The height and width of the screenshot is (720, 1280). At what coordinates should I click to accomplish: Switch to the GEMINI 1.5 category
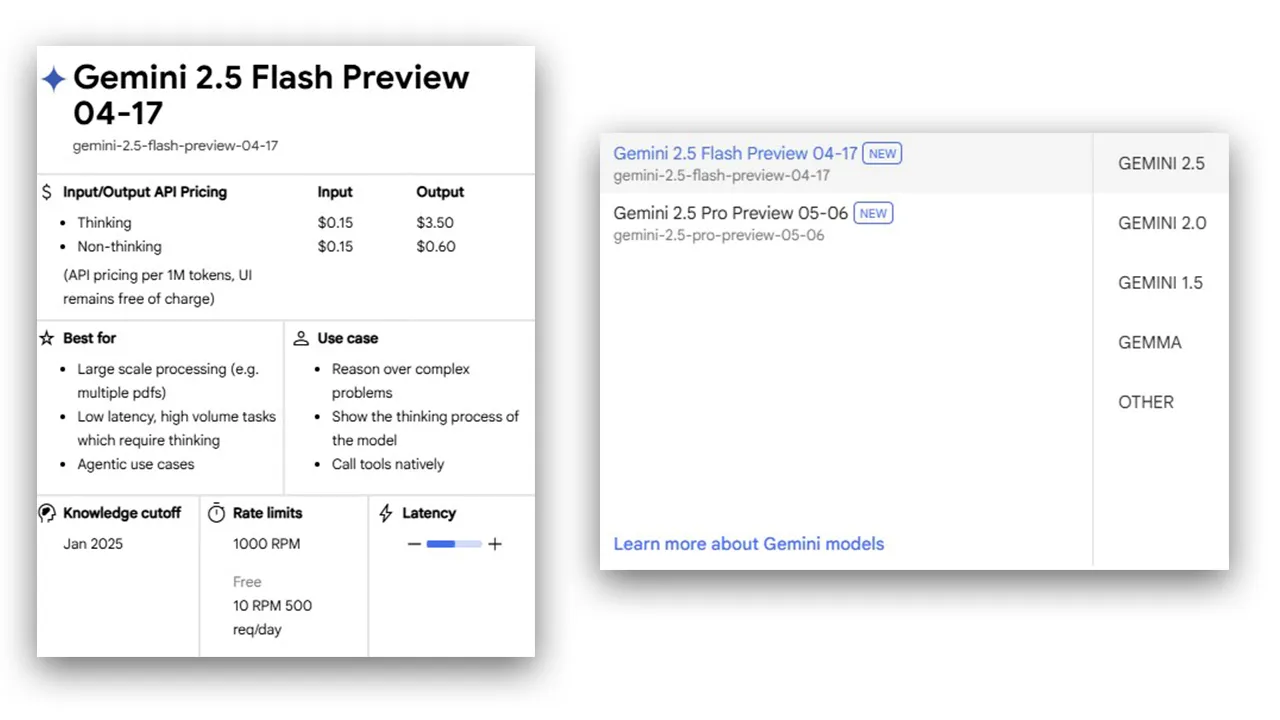1161,283
